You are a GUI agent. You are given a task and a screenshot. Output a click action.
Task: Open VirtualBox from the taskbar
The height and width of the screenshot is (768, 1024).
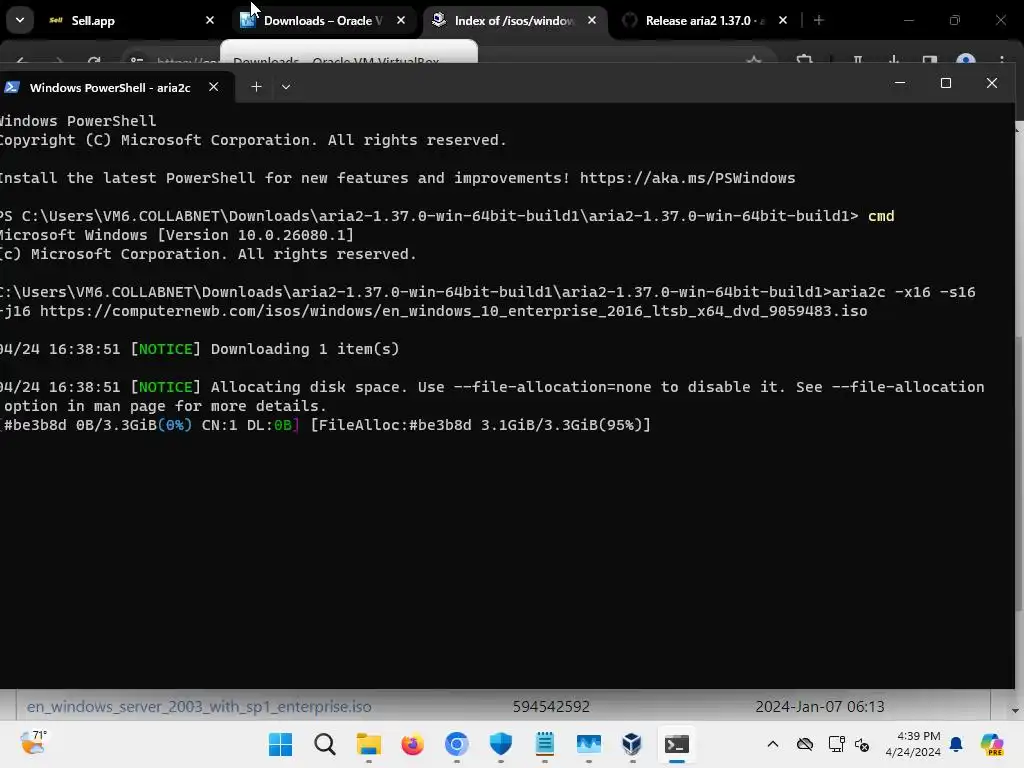[x=632, y=744]
